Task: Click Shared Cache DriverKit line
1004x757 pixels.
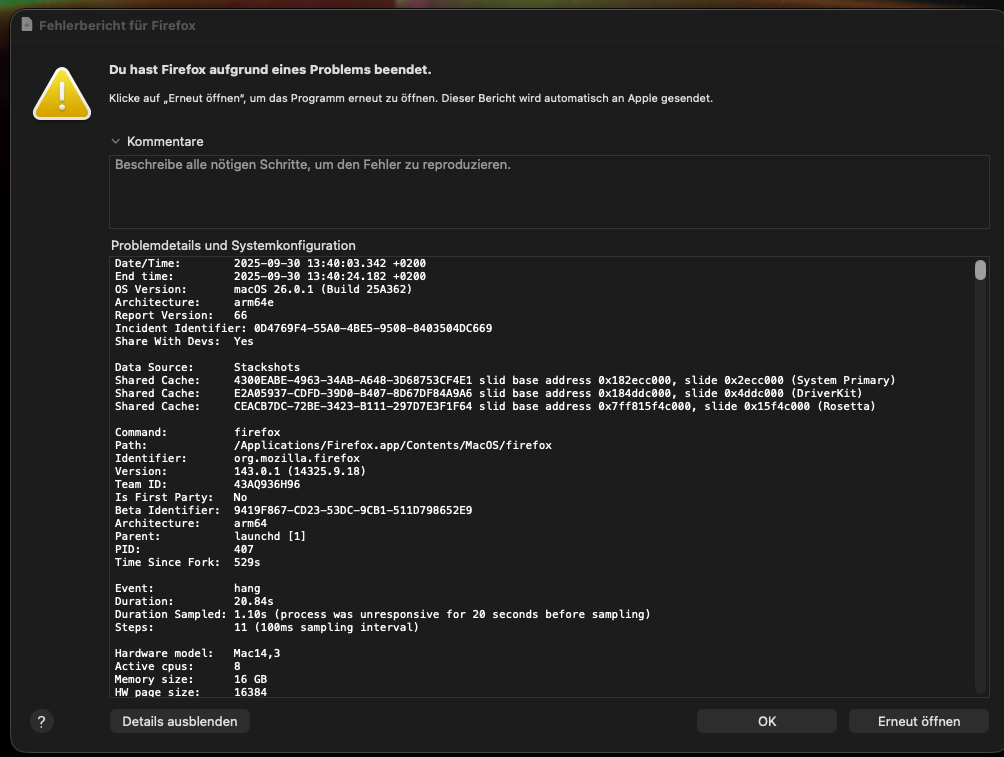Action: pos(489,393)
